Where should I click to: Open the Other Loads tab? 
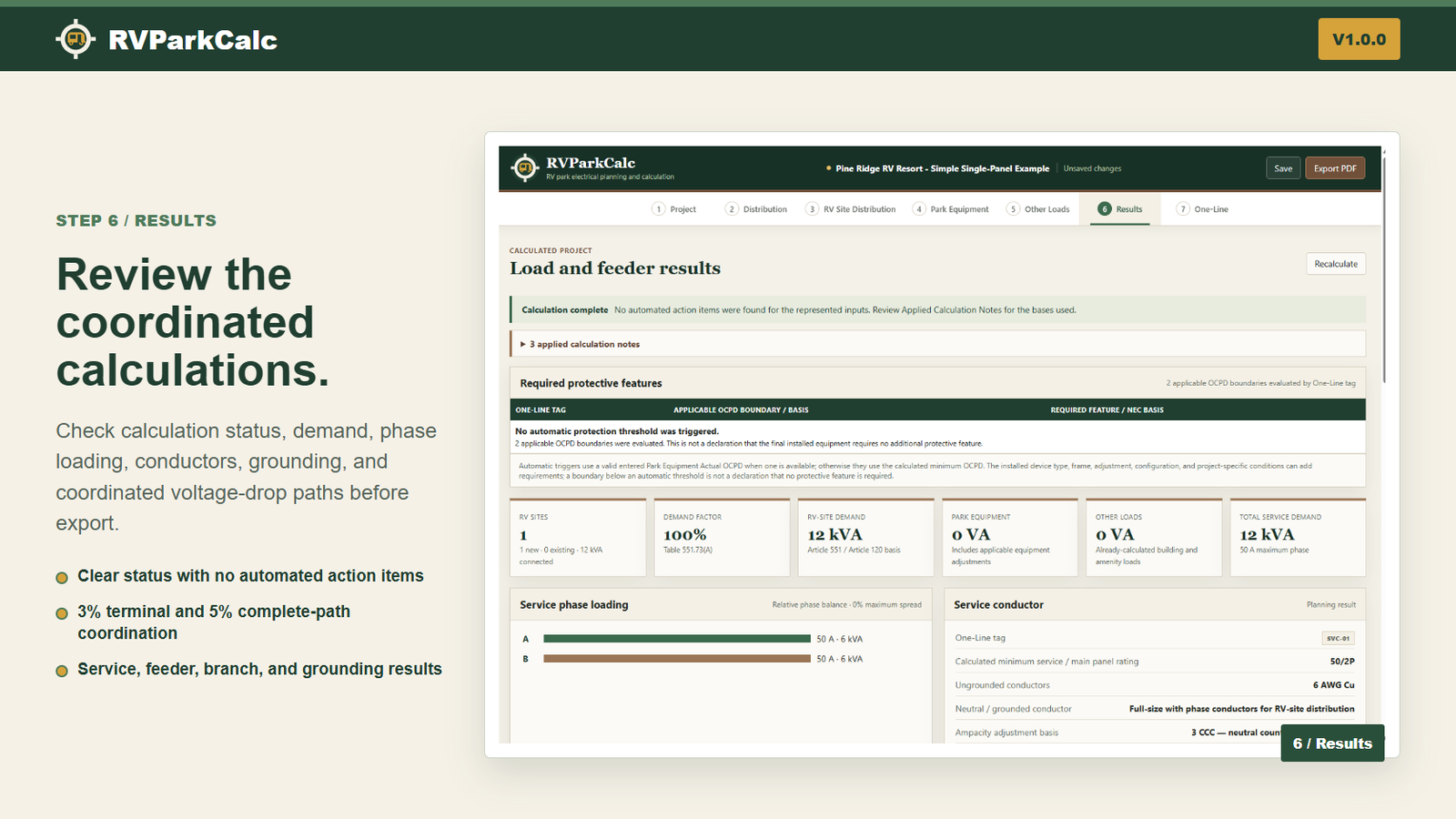click(x=1038, y=209)
